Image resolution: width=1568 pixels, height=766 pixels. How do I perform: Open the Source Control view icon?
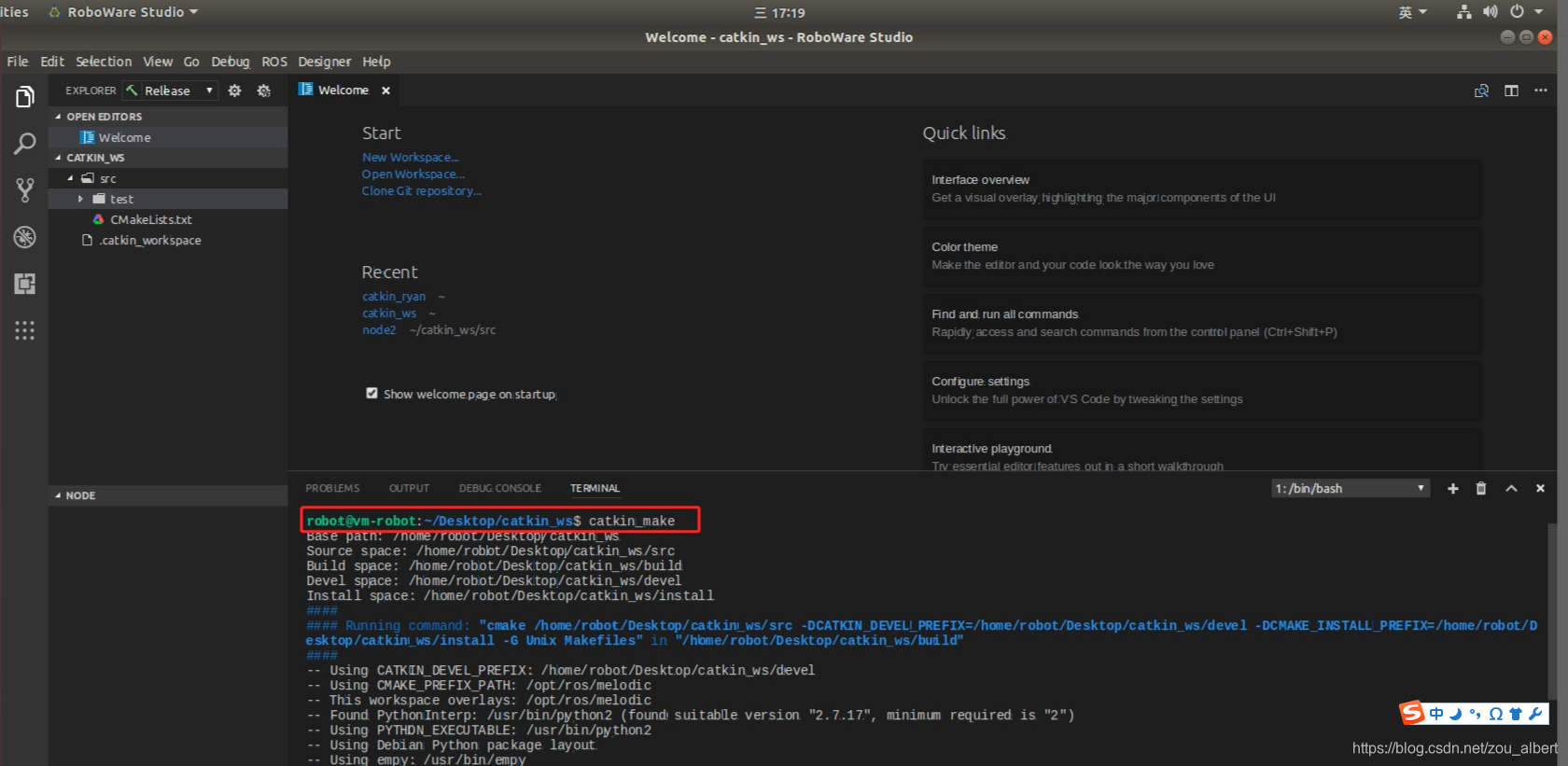[24, 190]
